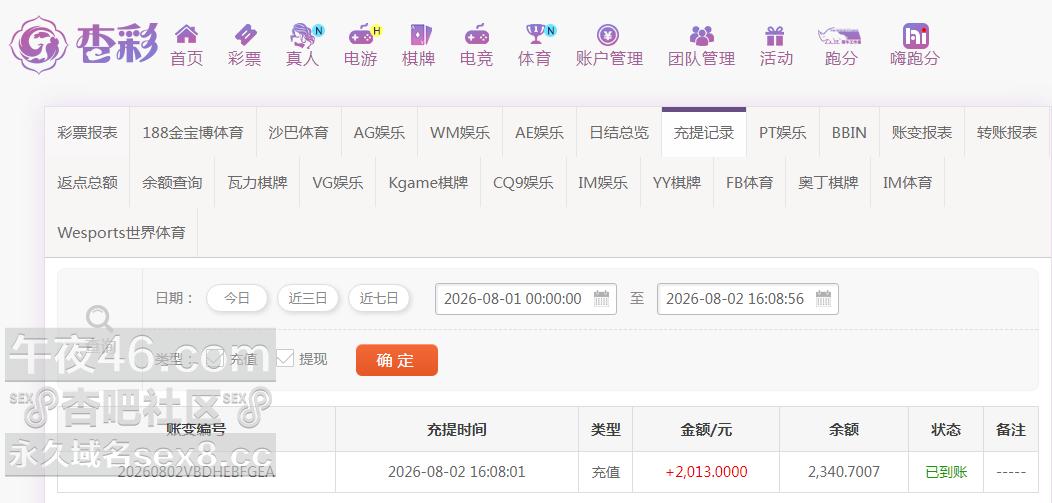Open the 彩票 lottery ticket icon
Screen dimensions: 1052x503
tap(245, 34)
